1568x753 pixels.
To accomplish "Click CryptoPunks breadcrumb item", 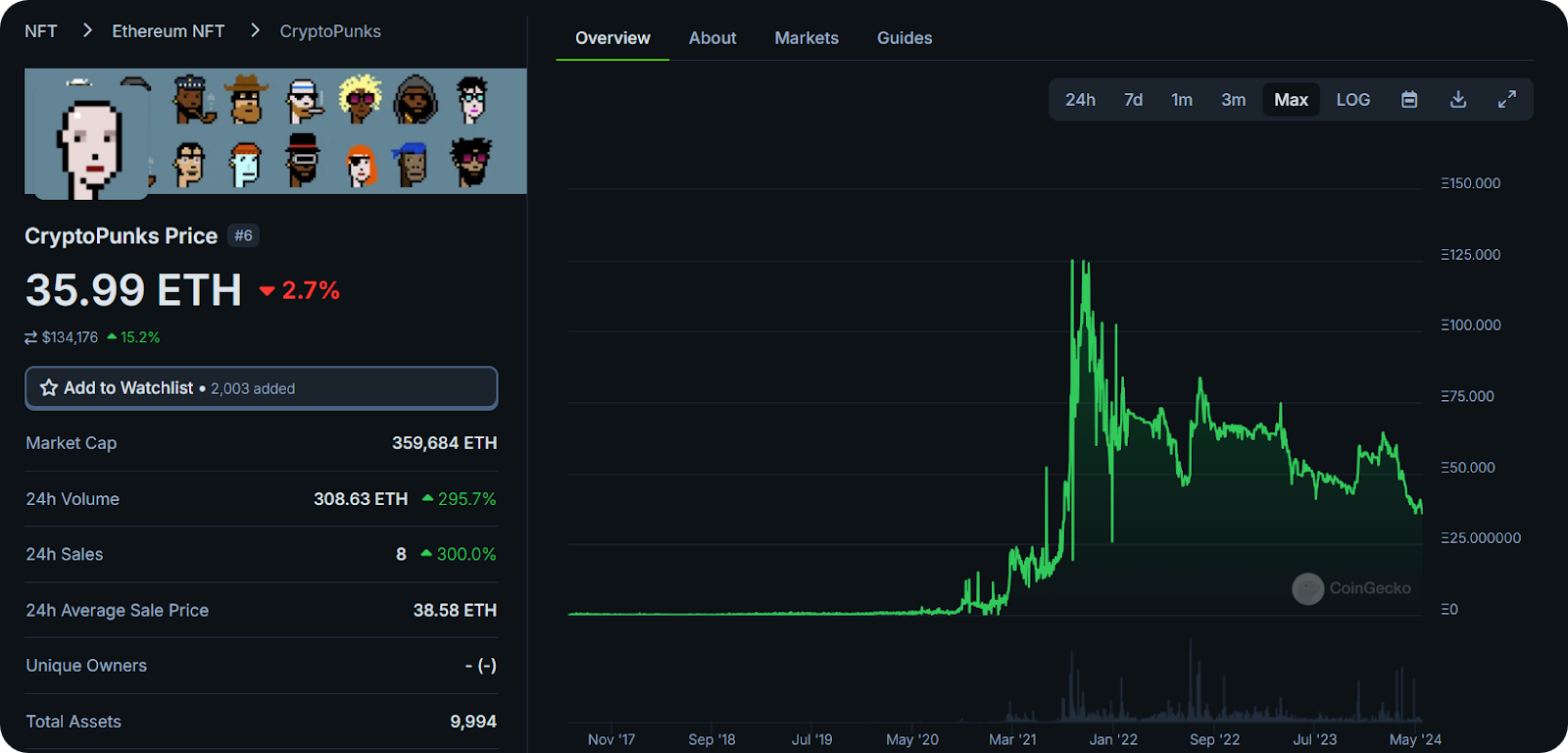I will [330, 31].
